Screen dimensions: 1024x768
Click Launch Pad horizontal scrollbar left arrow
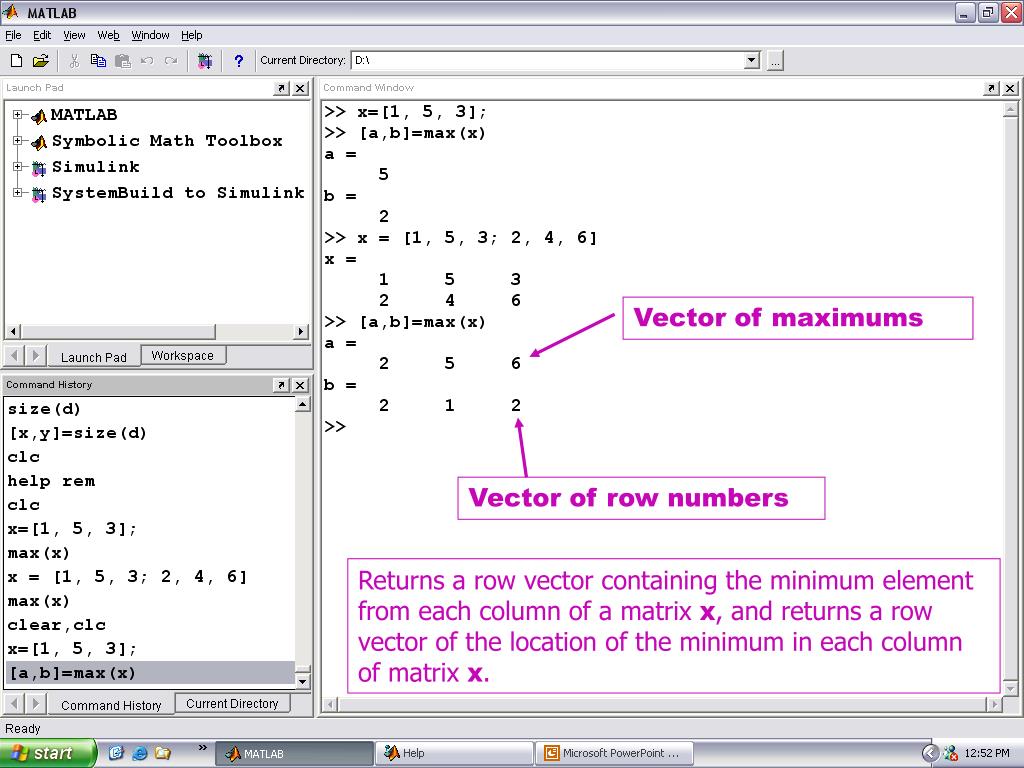pos(14,331)
